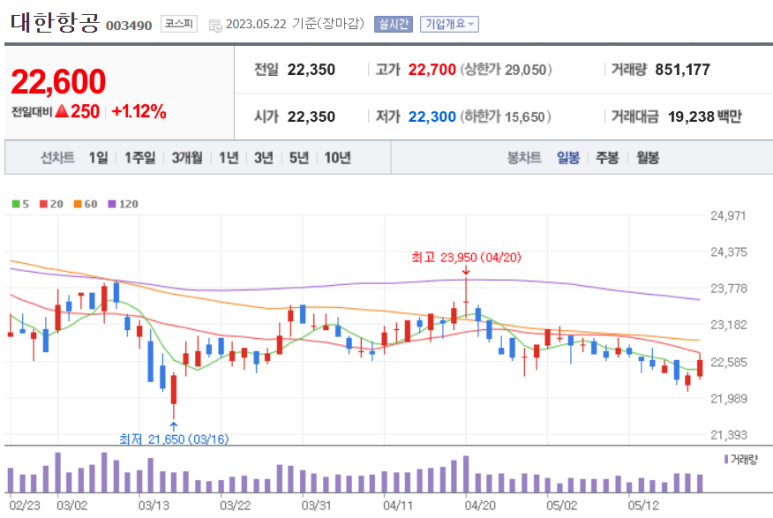The height and width of the screenshot is (518, 773).
Task: Click the 고가 value 22,700
Action: [432, 69]
